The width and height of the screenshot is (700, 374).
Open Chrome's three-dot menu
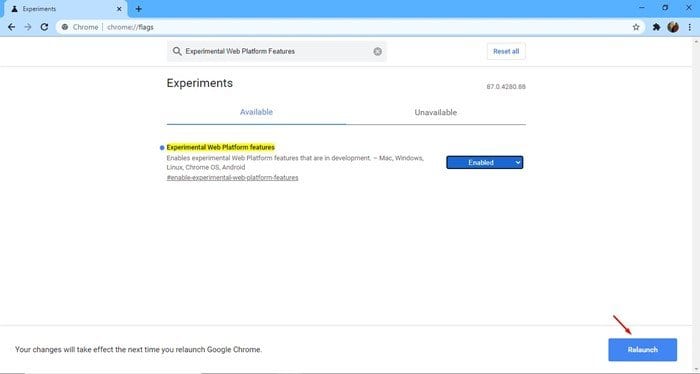pos(690,27)
